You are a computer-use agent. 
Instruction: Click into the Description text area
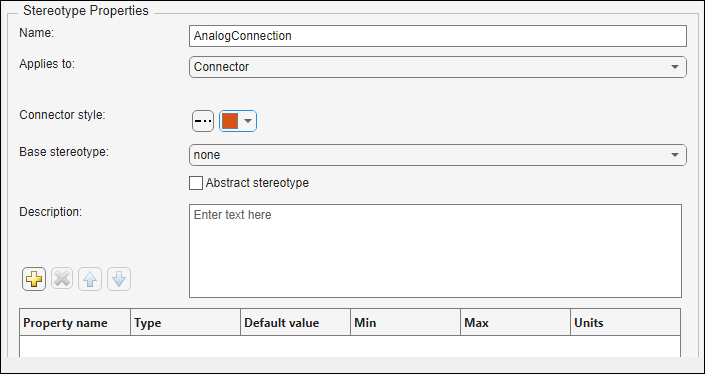(435, 251)
